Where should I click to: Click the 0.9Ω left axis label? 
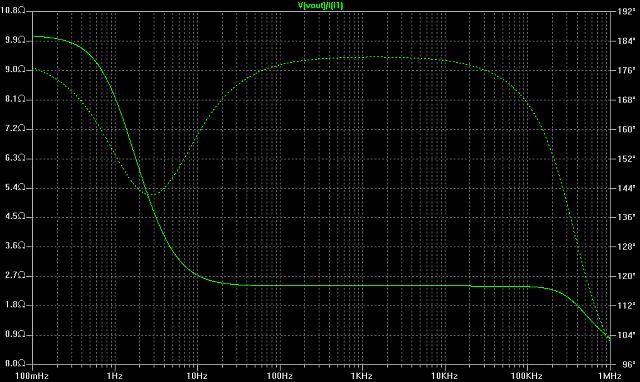click(15, 334)
